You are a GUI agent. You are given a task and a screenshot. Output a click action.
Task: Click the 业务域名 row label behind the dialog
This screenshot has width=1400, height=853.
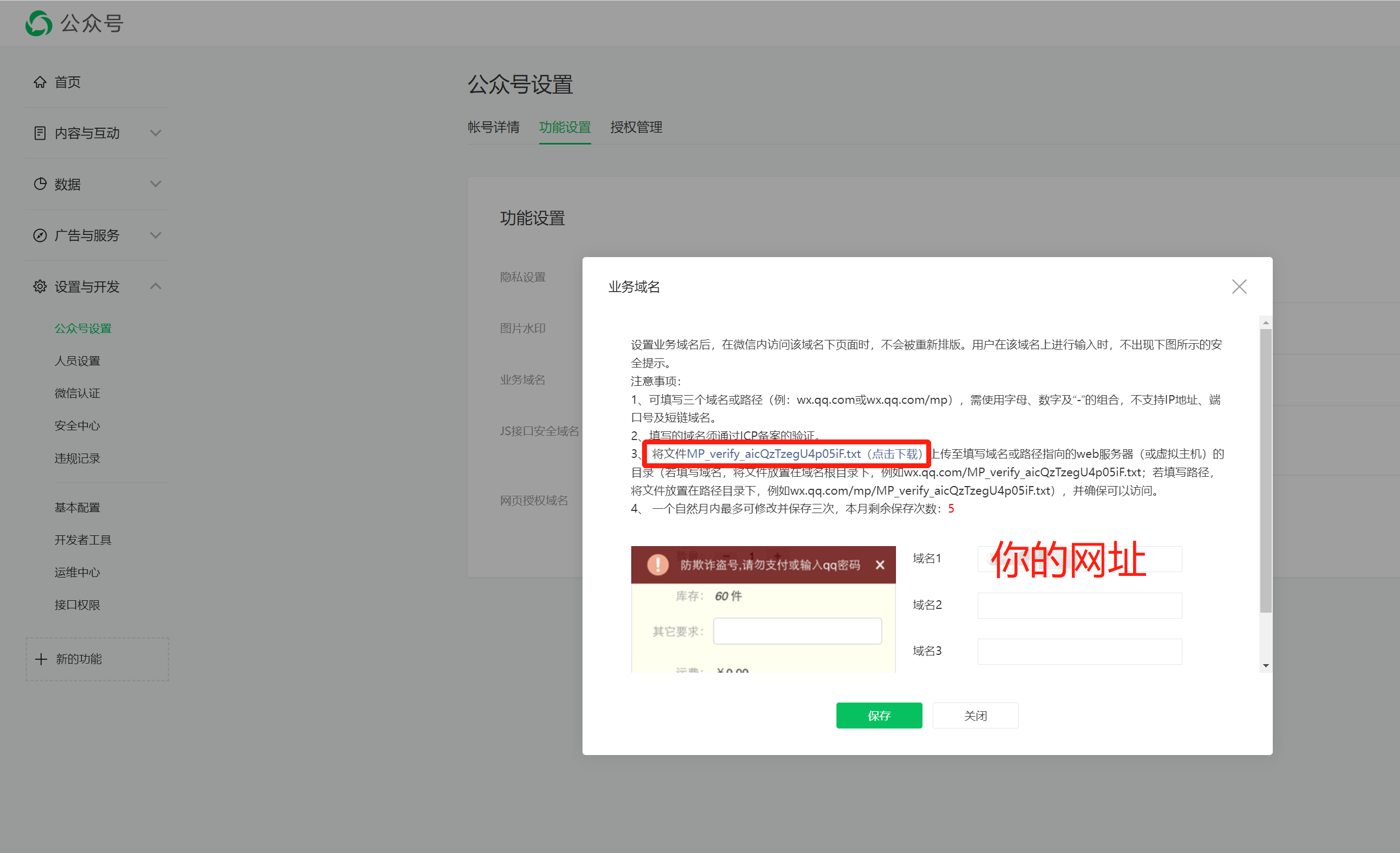click(523, 379)
